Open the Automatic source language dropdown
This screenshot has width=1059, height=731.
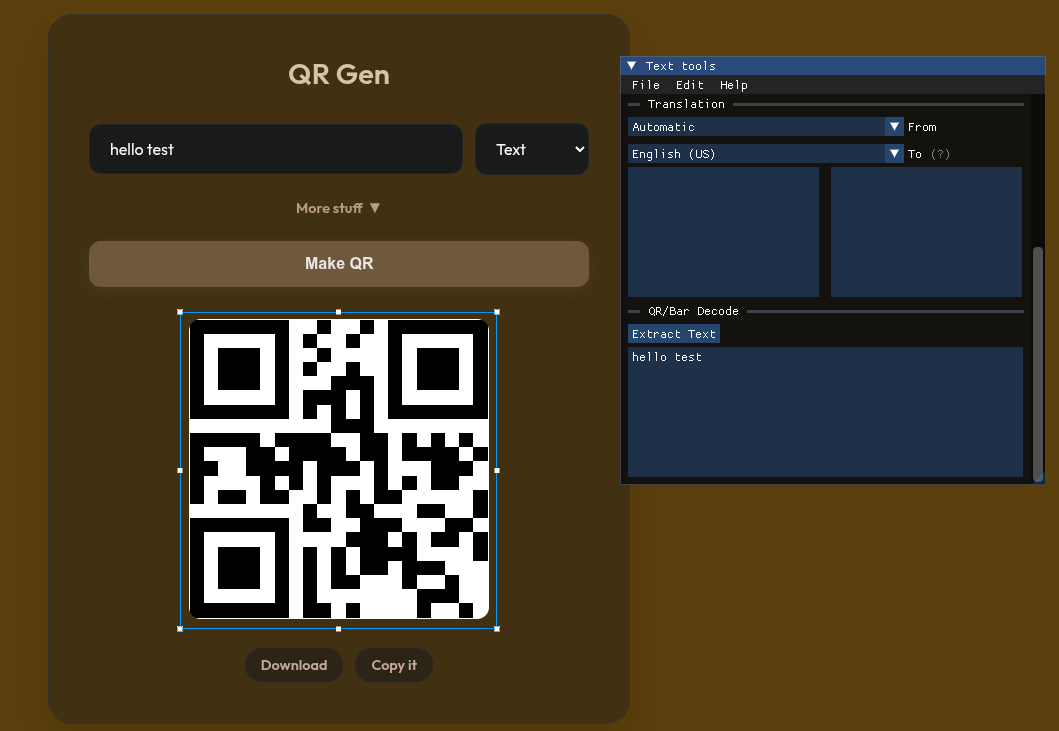[x=765, y=127]
